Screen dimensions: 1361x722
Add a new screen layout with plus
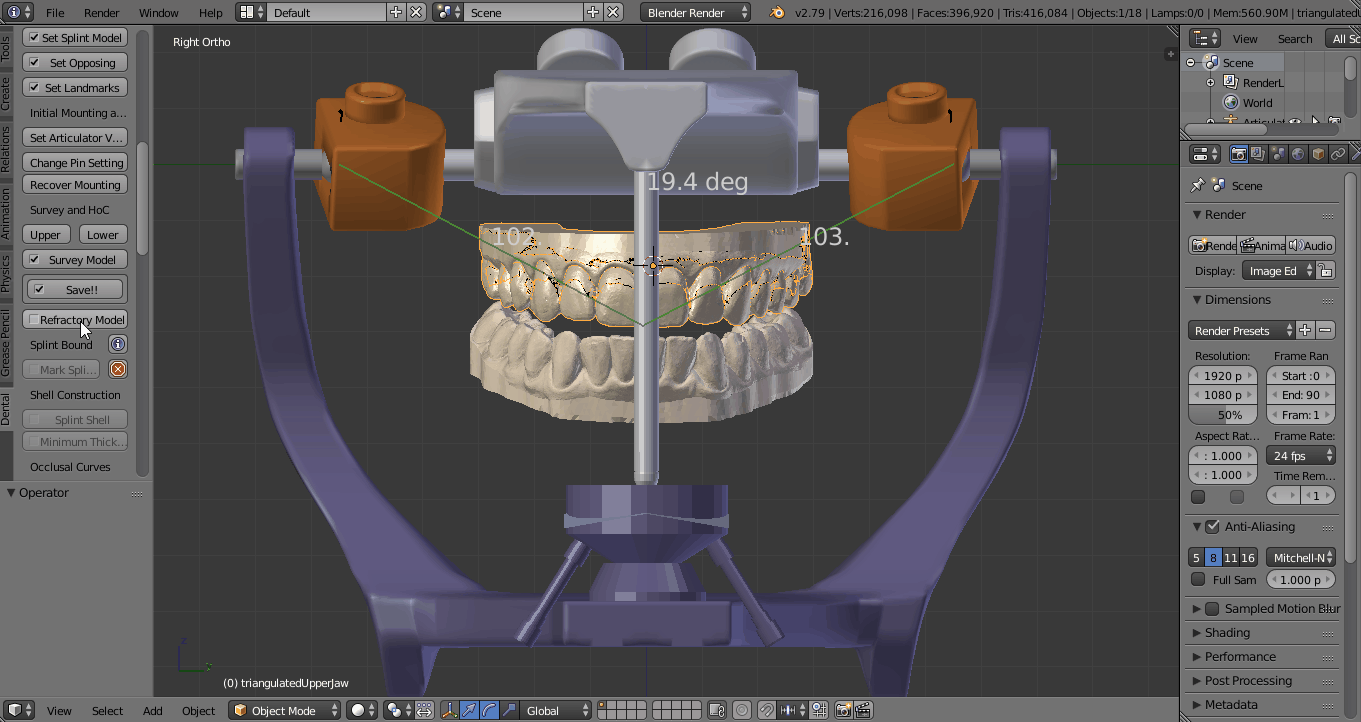[x=396, y=12]
